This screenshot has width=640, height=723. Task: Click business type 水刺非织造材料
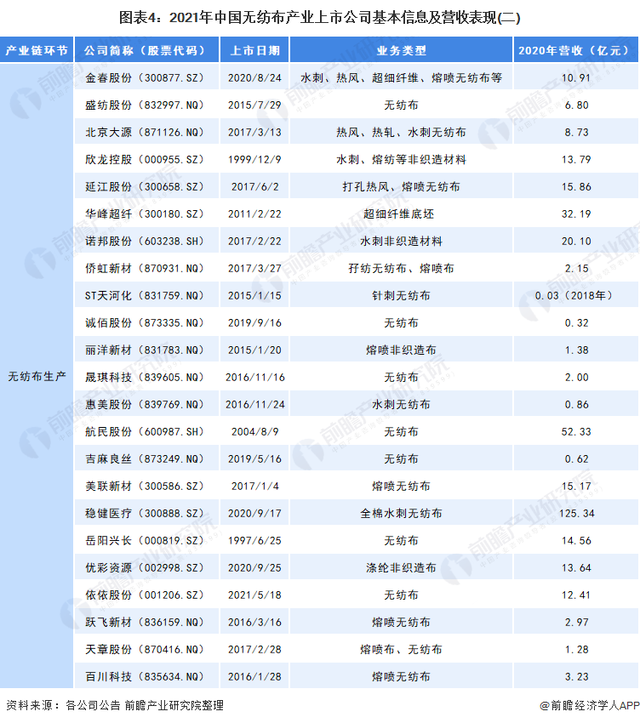coord(401,241)
